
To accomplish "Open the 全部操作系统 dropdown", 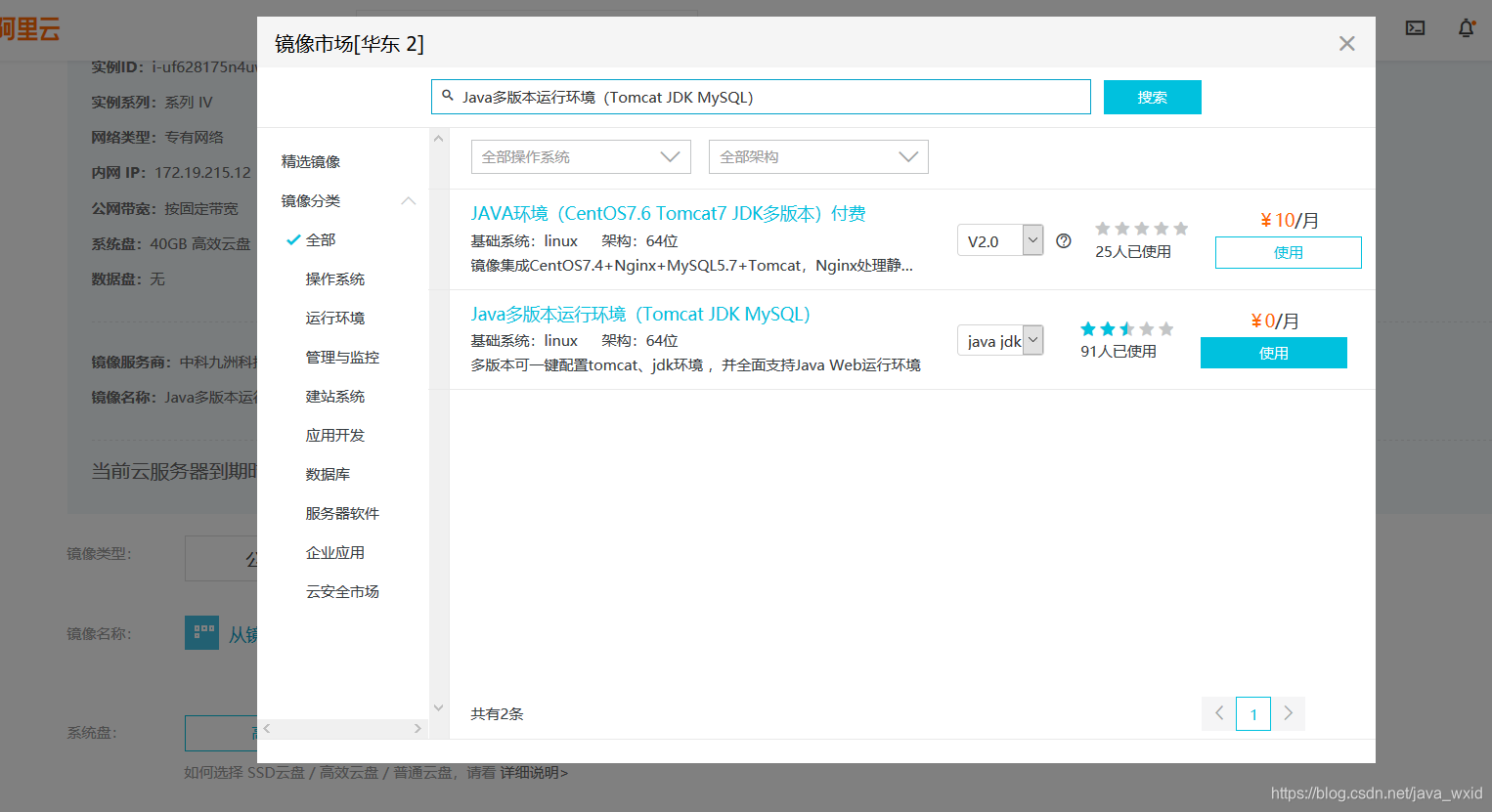I will (x=581, y=157).
